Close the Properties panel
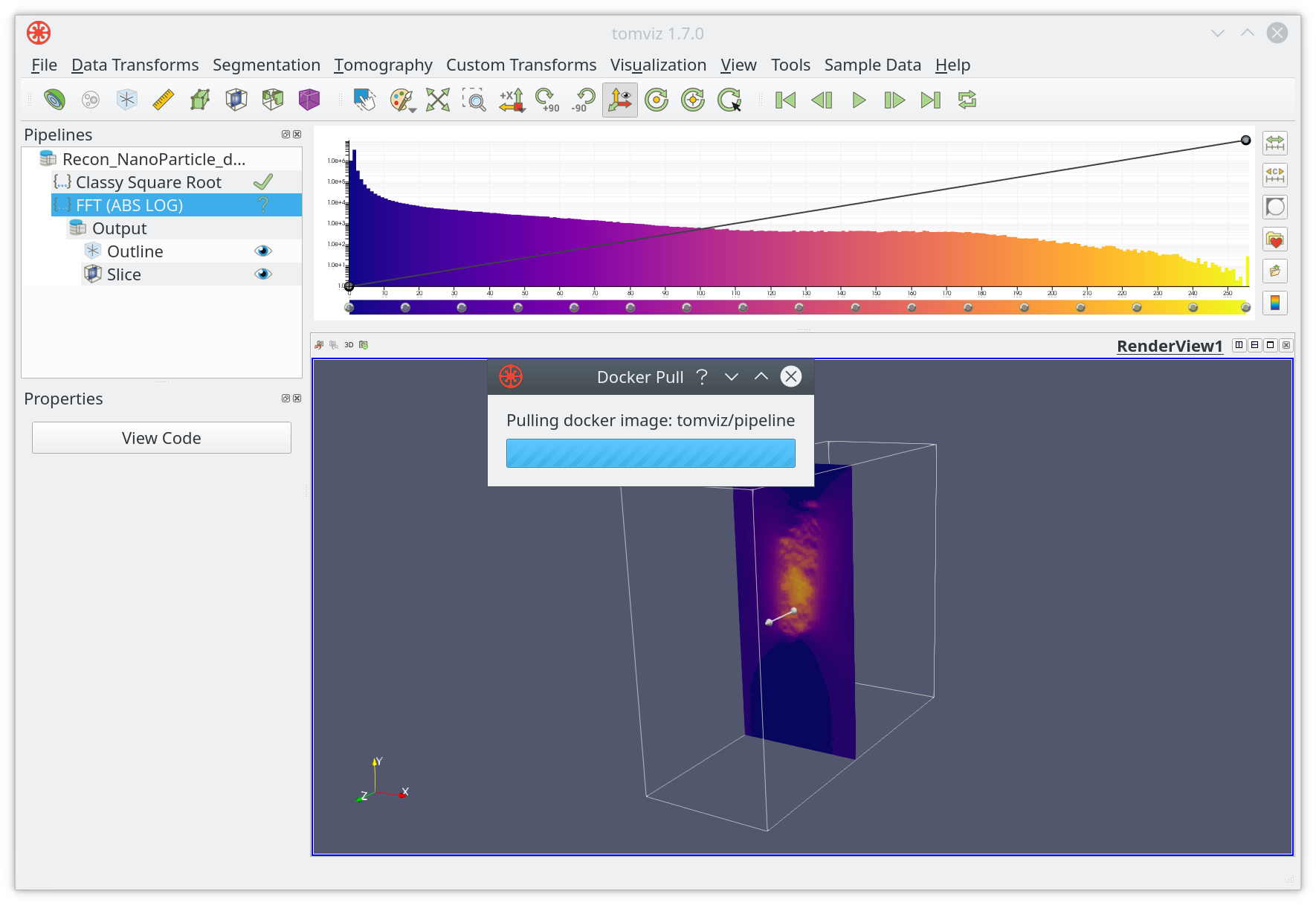 pos(297,399)
